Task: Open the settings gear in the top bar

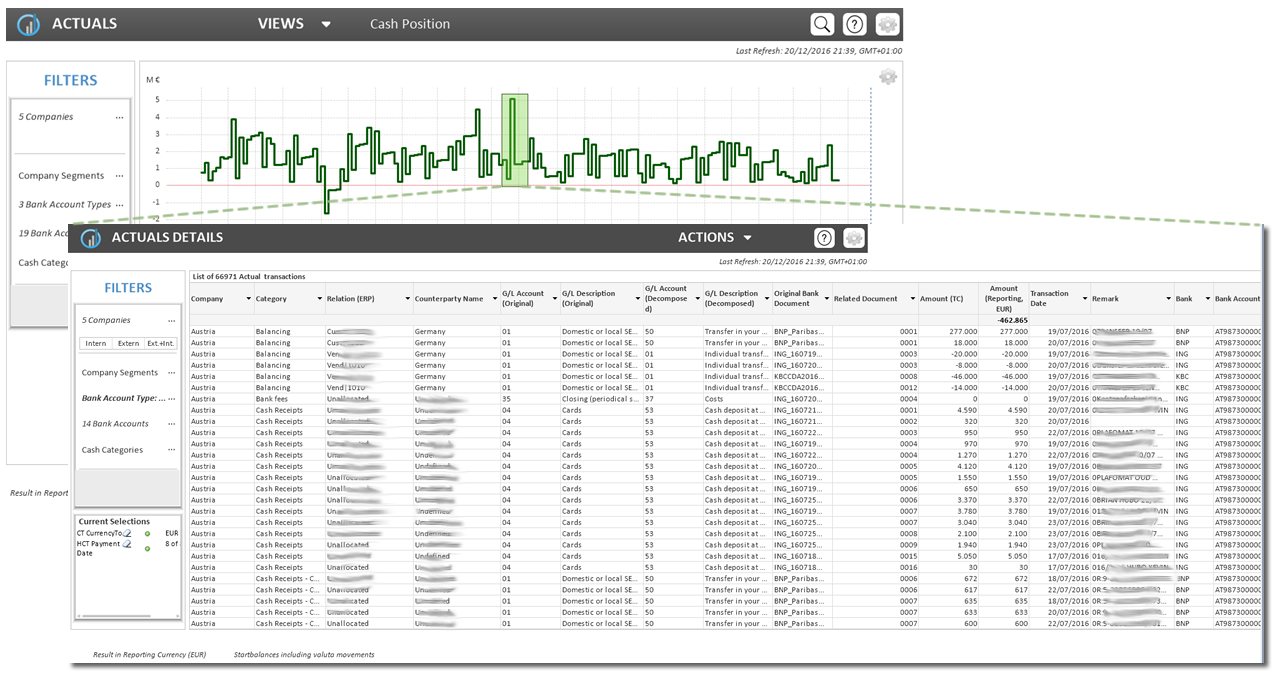Action: pos(886,23)
